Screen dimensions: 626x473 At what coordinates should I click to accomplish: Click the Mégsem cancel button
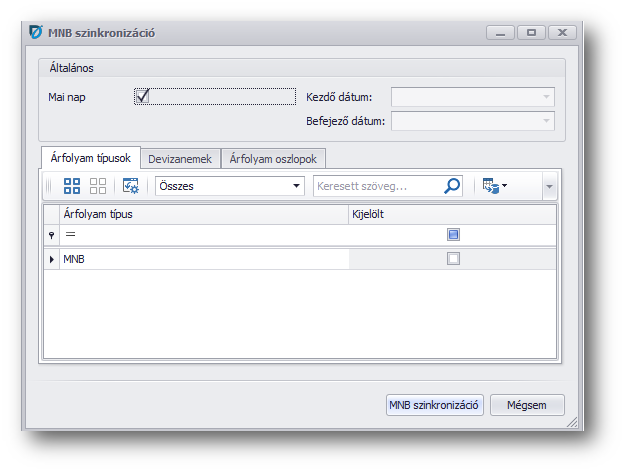(527, 405)
